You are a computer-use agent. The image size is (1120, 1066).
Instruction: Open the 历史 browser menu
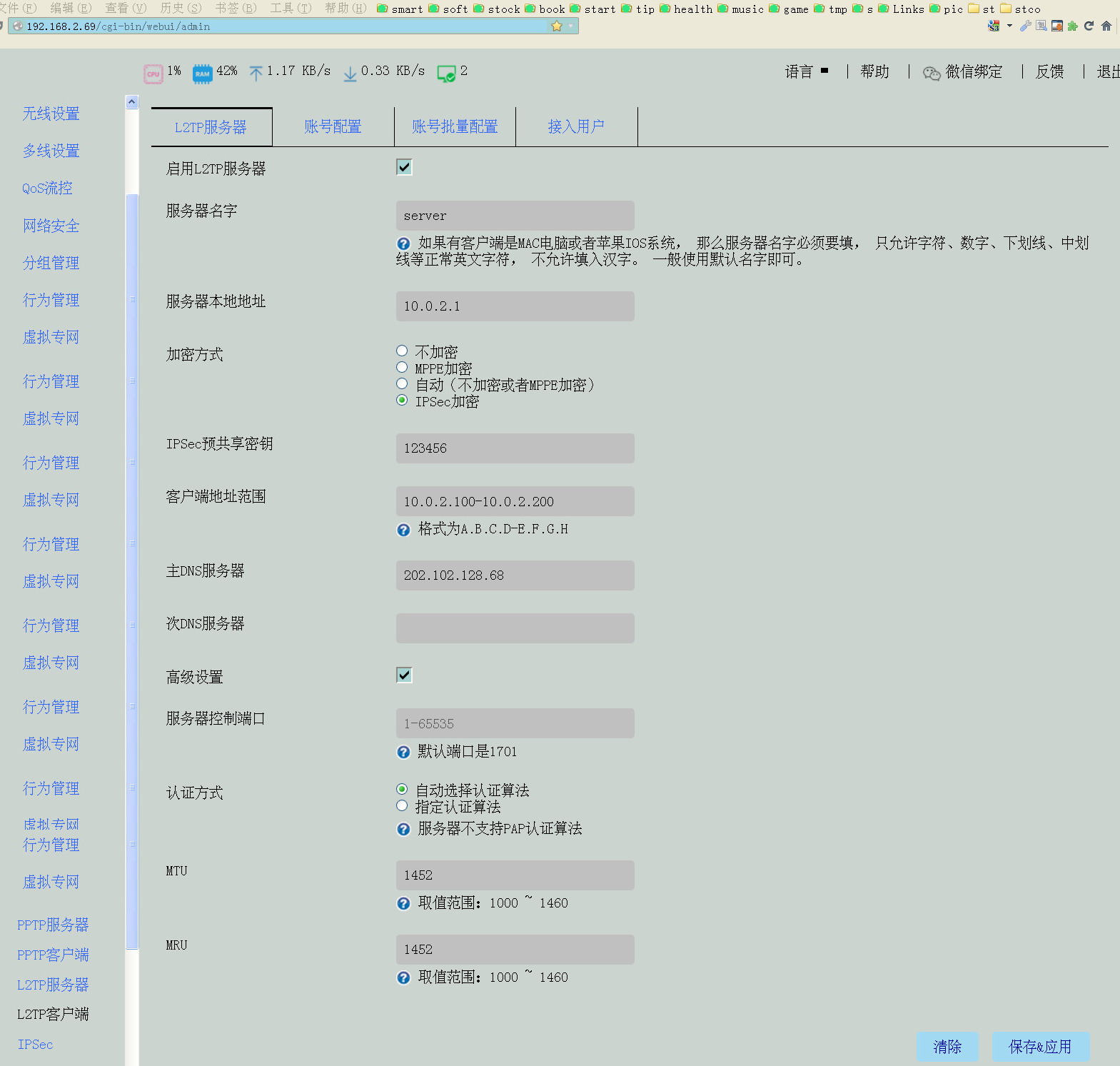tap(181, 8)
